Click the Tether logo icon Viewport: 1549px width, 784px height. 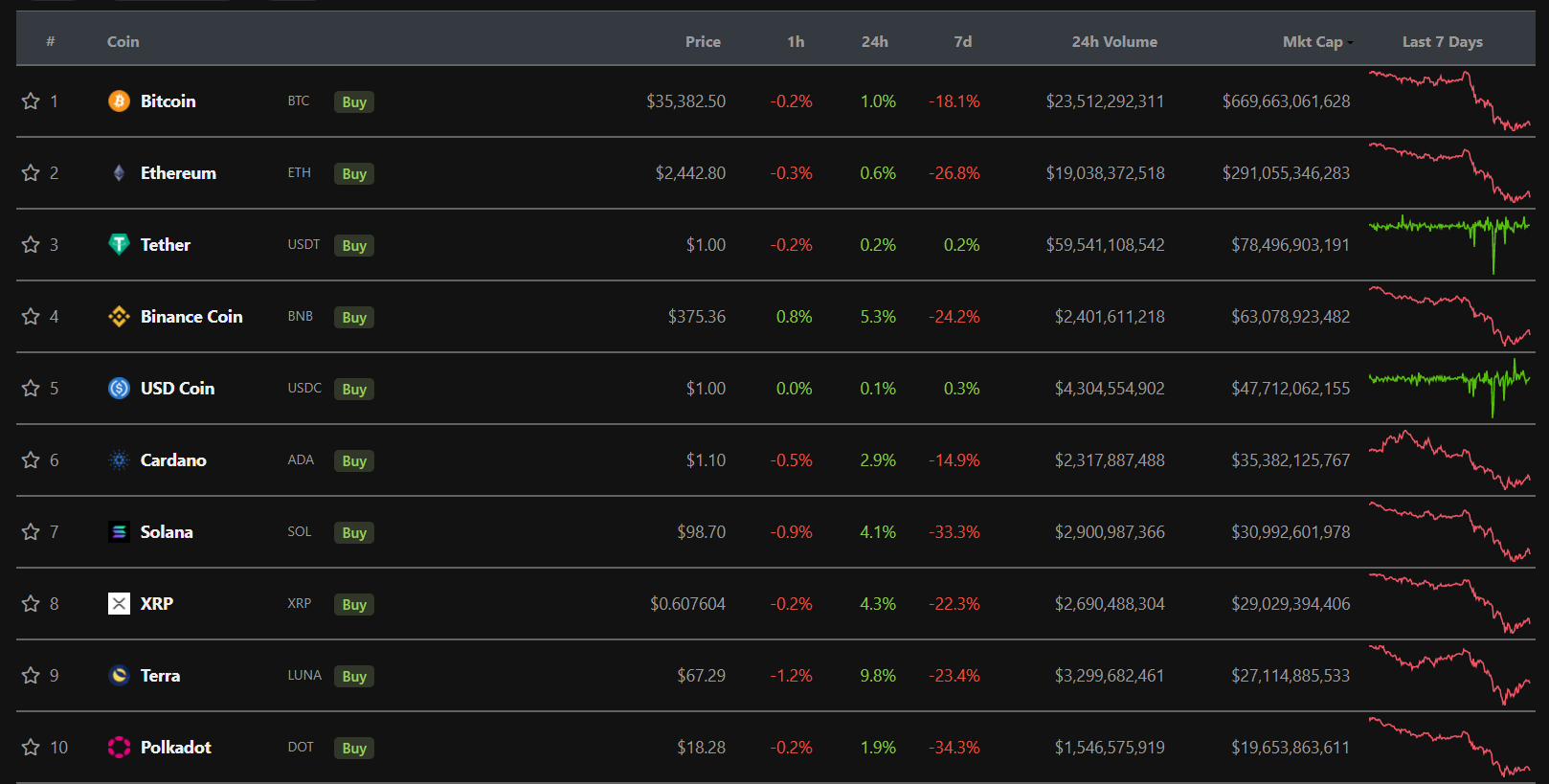119,245
